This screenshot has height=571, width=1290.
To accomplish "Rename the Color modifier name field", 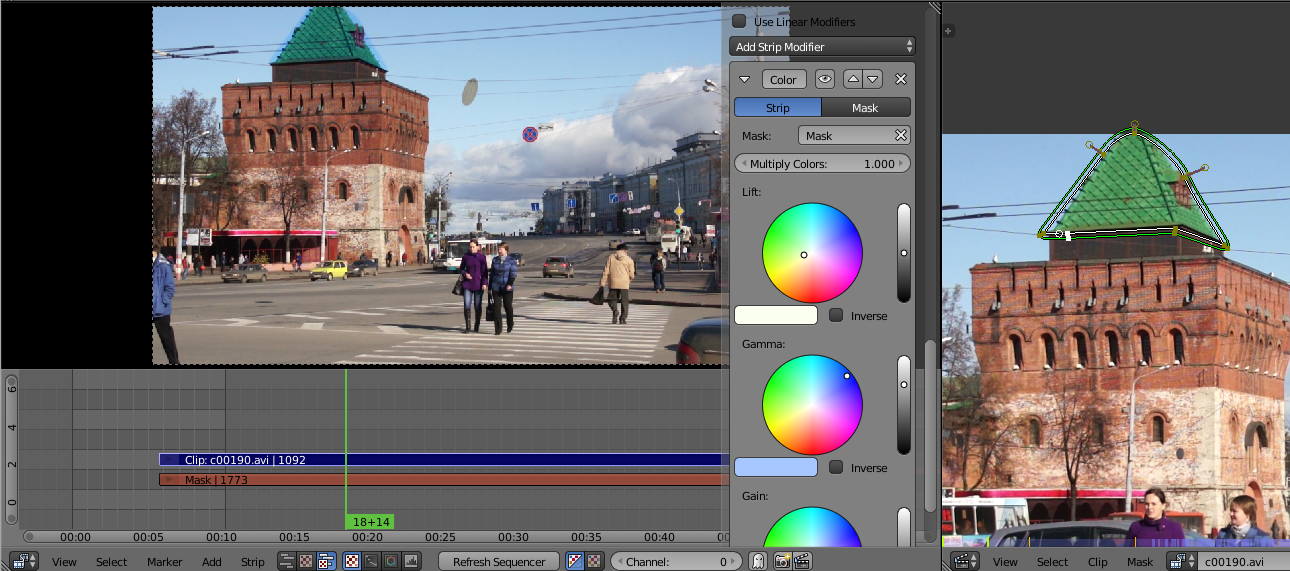I will click(784, 79).
